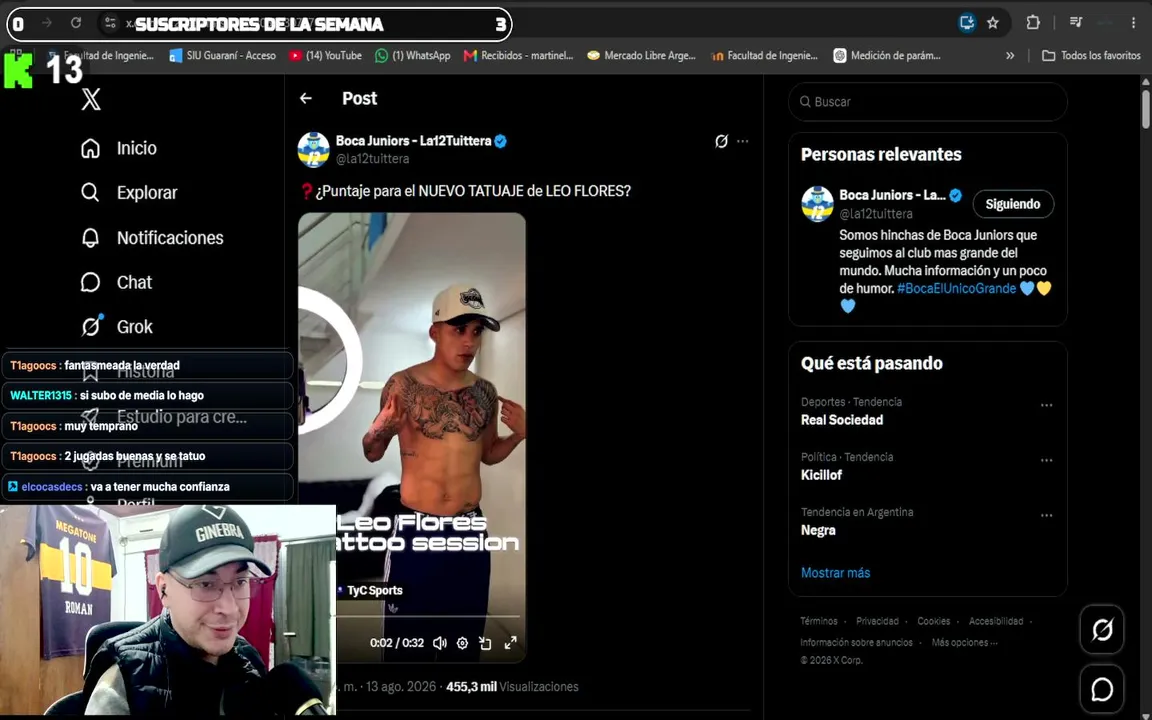The image size is (1152, 720).
Task: Open options for the Negra trend
Action: pos(1046,515)
